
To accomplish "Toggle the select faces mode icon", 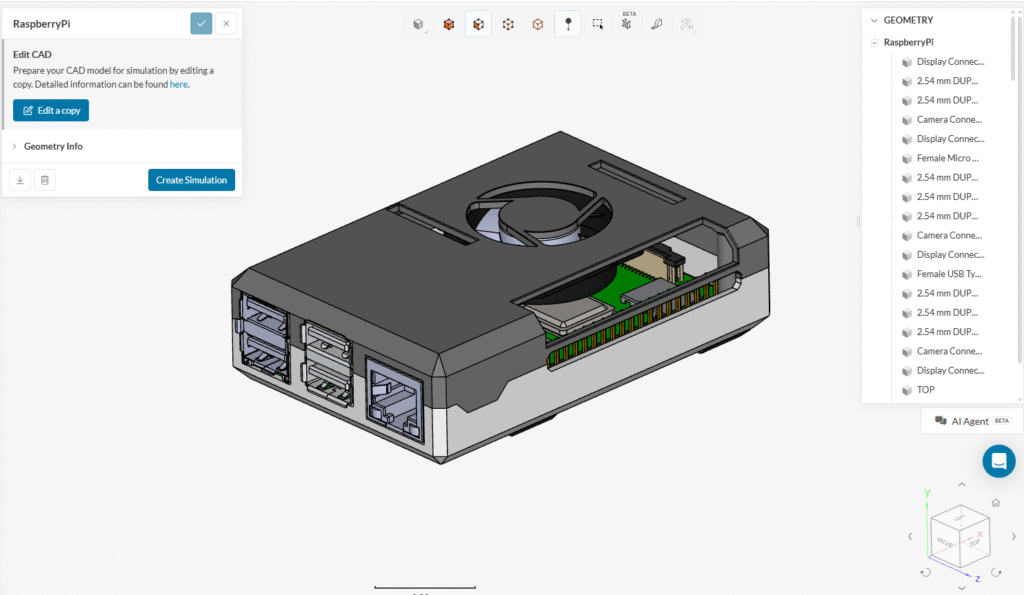I will point(478,24).
